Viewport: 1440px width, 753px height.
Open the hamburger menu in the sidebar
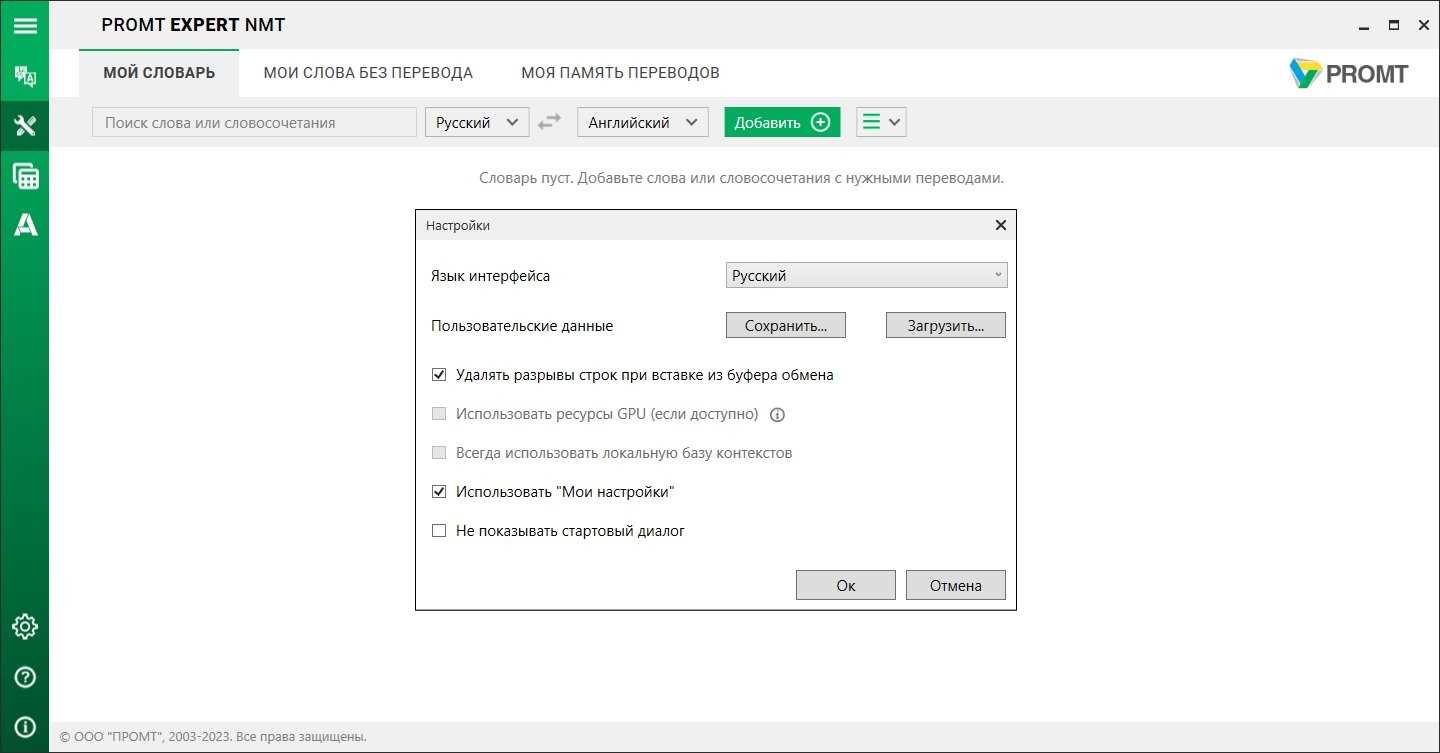tap(25, 25)
